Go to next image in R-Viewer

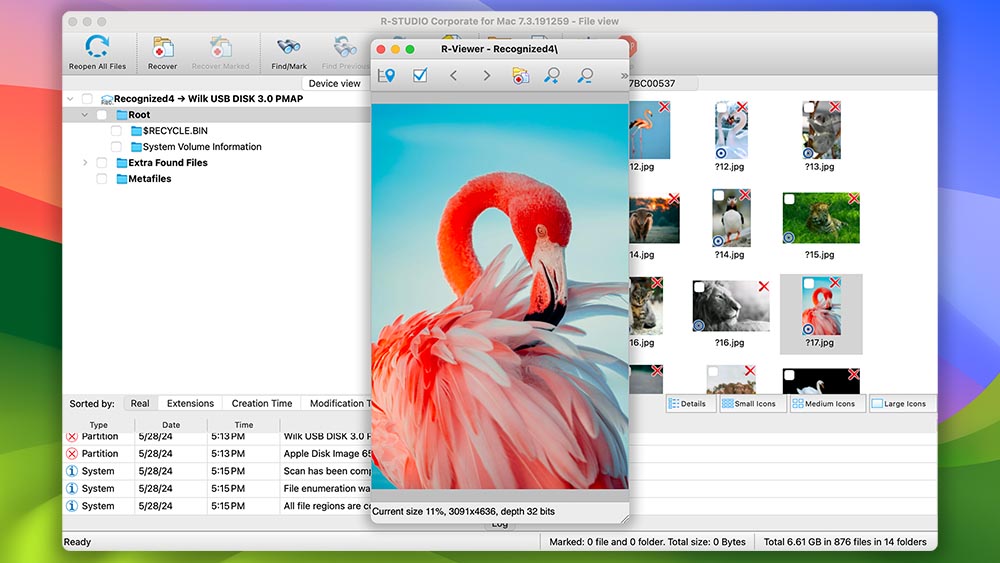point(487,75)
